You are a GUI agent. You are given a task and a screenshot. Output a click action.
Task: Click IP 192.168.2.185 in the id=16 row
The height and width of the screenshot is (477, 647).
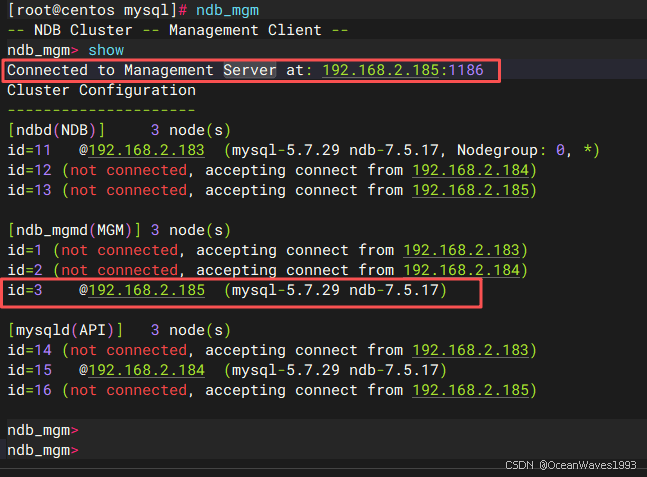pos(471,390)
